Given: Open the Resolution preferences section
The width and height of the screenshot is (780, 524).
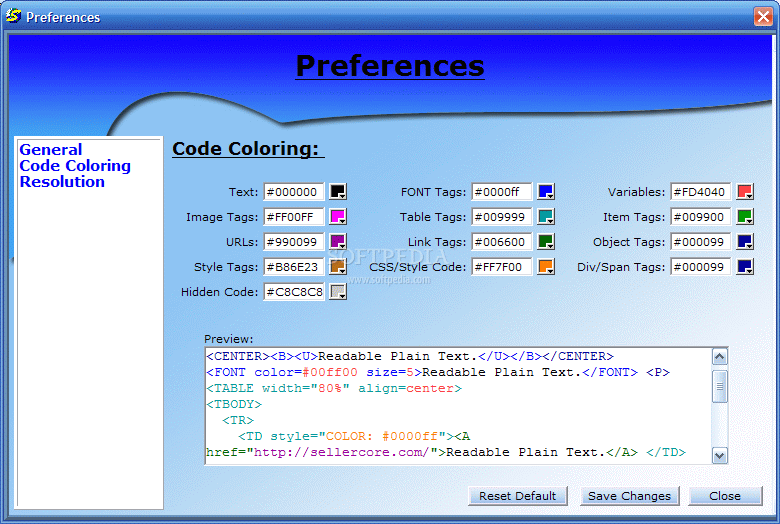Looking at the screenshot, I should tap(62, 182).
